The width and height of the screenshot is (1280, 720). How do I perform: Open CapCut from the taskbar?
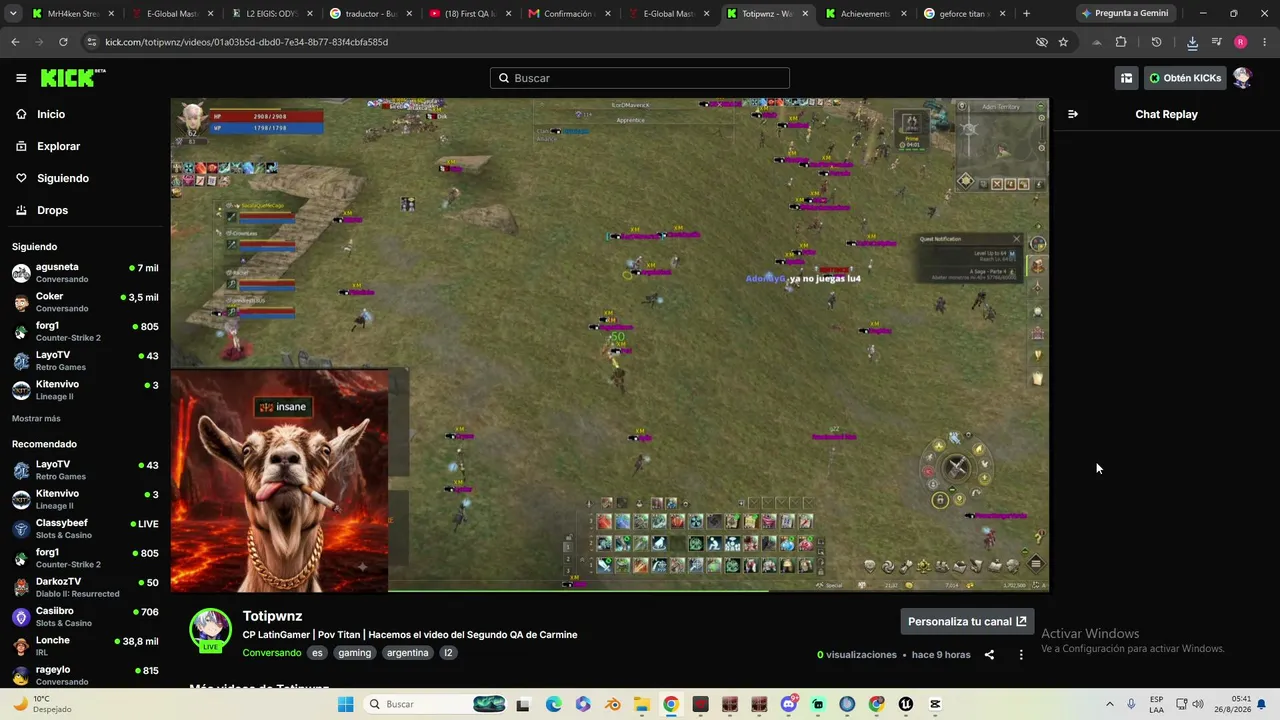[935, 704]
